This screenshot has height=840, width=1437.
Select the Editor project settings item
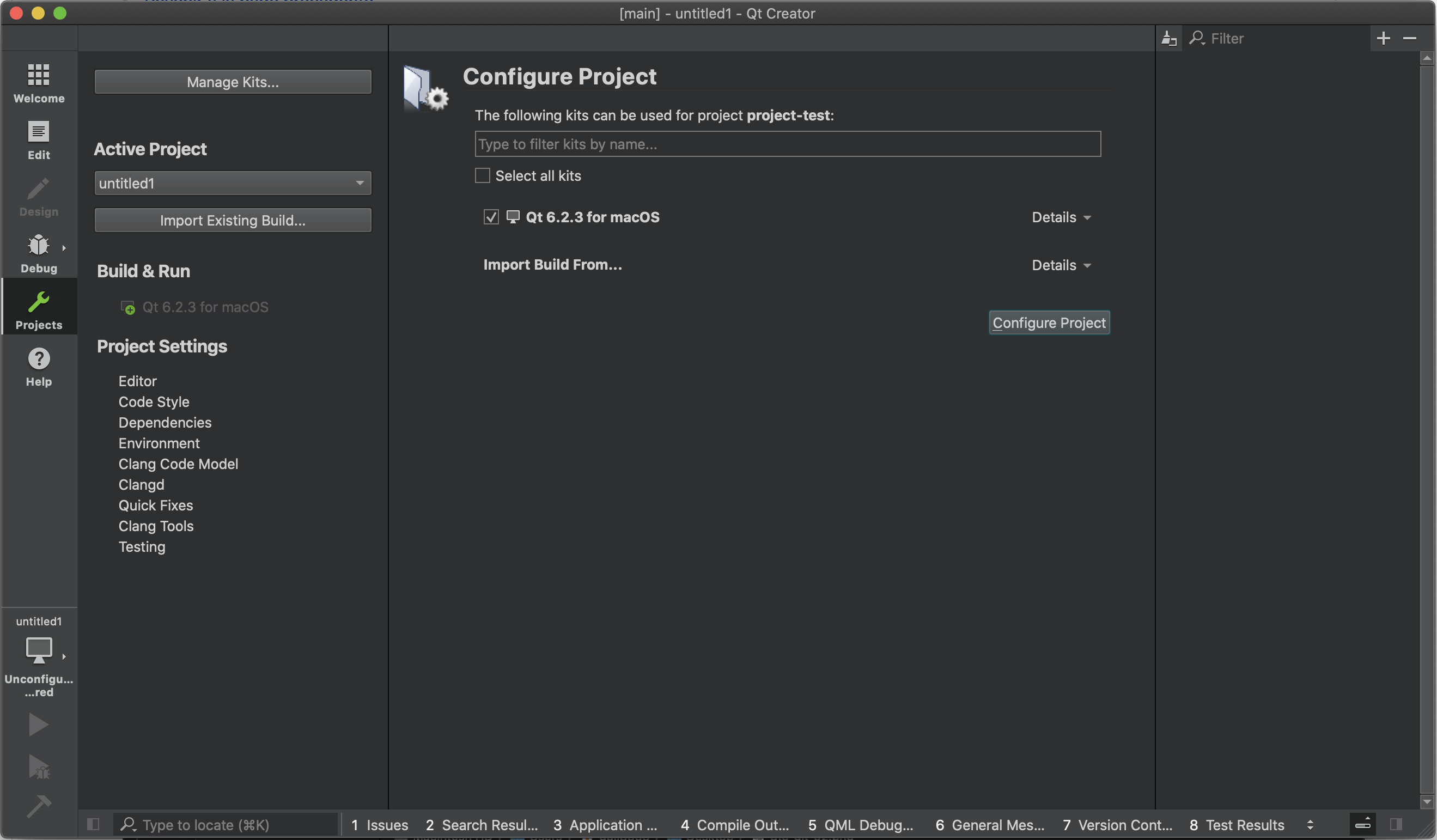pyautogui.click(x=137, y=381)
